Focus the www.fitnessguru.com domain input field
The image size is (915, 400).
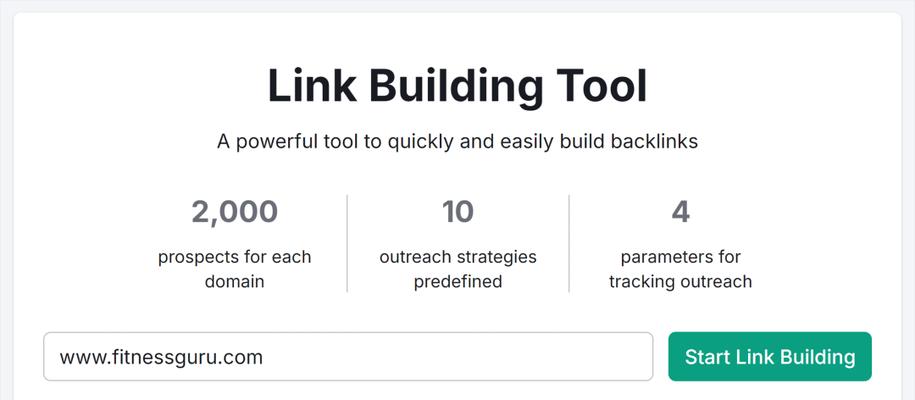coord(348,356)
